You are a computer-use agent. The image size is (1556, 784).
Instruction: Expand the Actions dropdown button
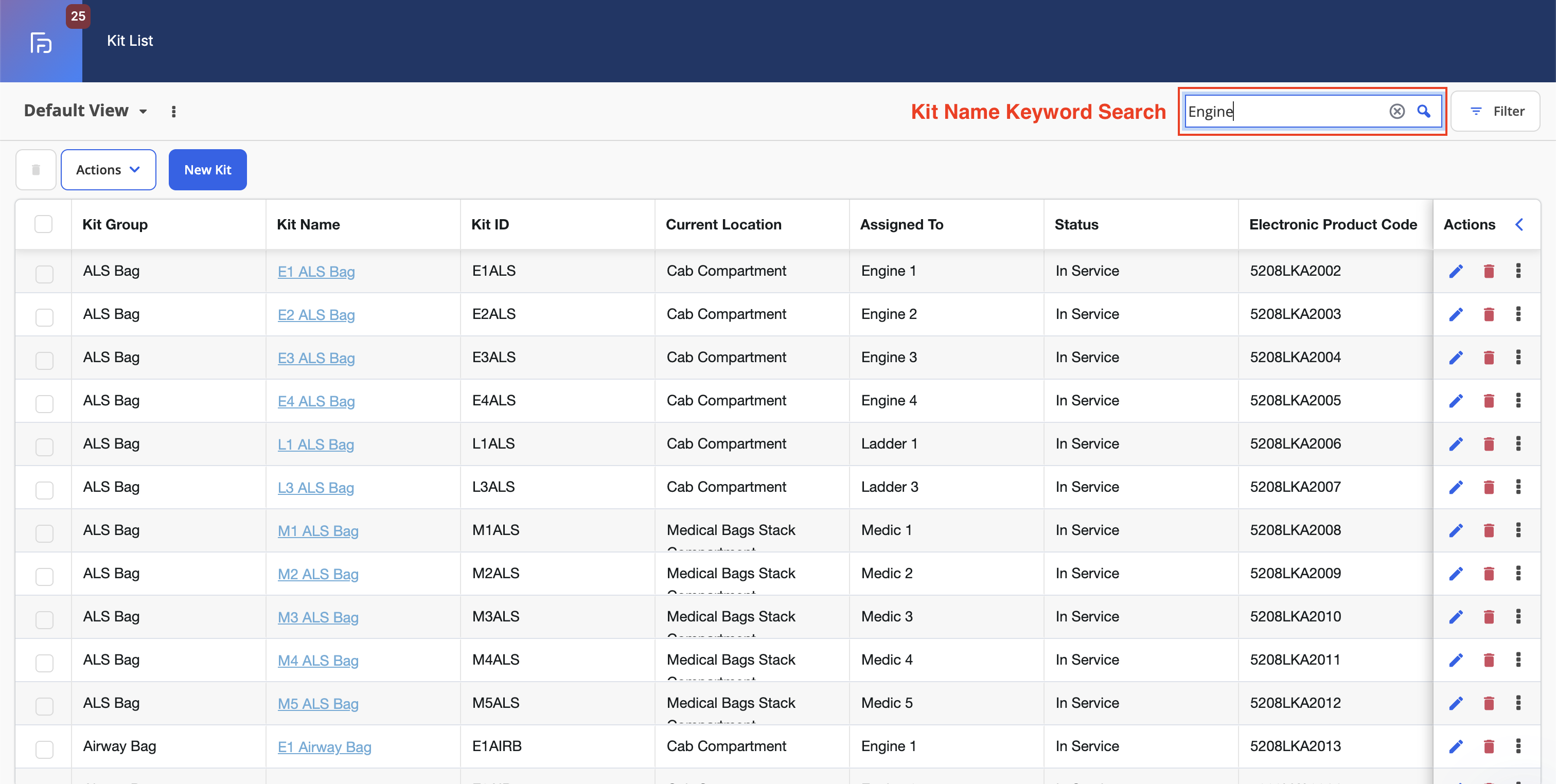[108, 170]
